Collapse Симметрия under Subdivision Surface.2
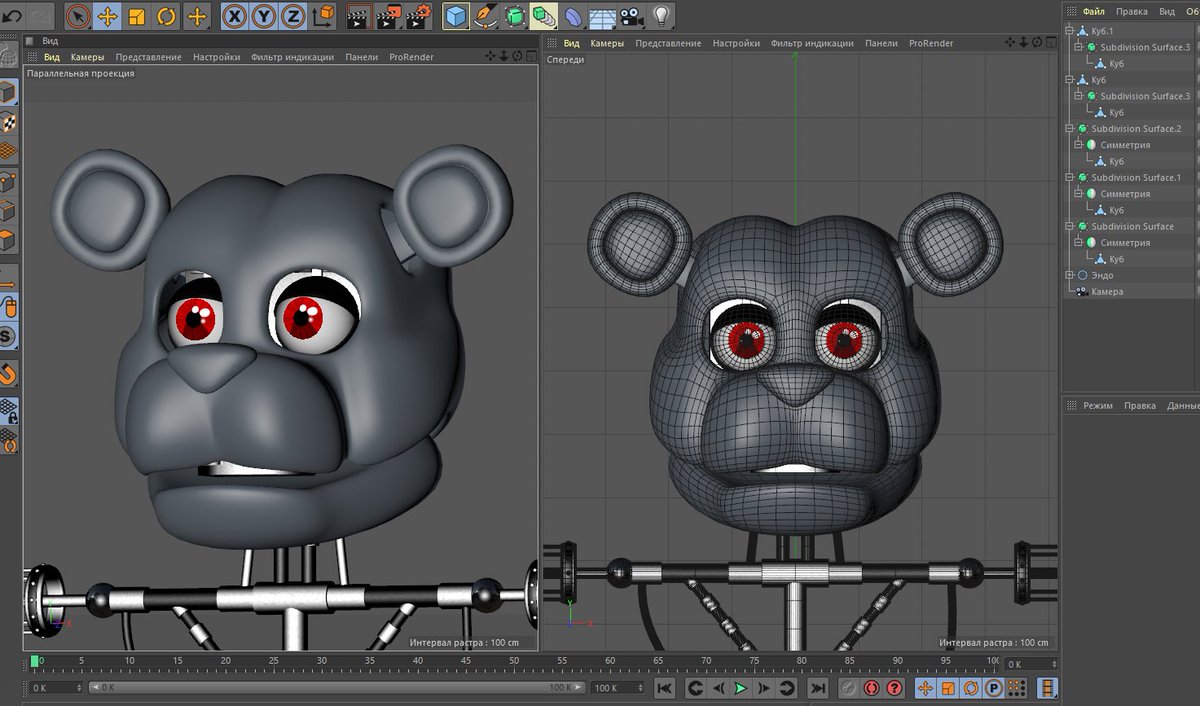This screenshot has width=1200, height=706. [1079, 145]
